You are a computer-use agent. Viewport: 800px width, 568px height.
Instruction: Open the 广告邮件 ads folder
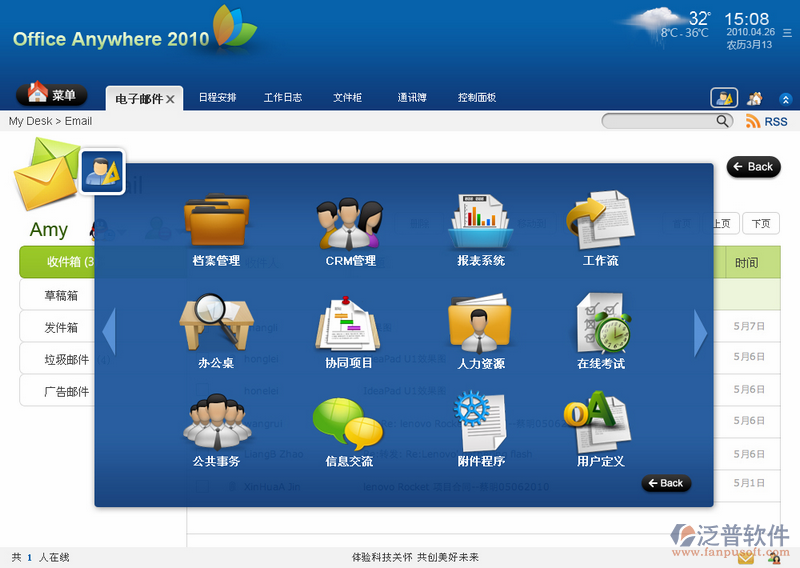pyautogui.click(x=57, y=391)
